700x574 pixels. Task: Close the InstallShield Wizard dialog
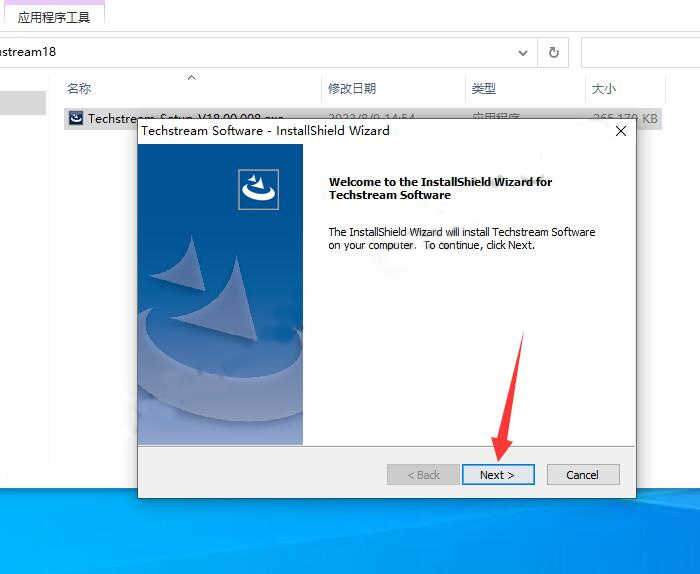coord(621,131)
